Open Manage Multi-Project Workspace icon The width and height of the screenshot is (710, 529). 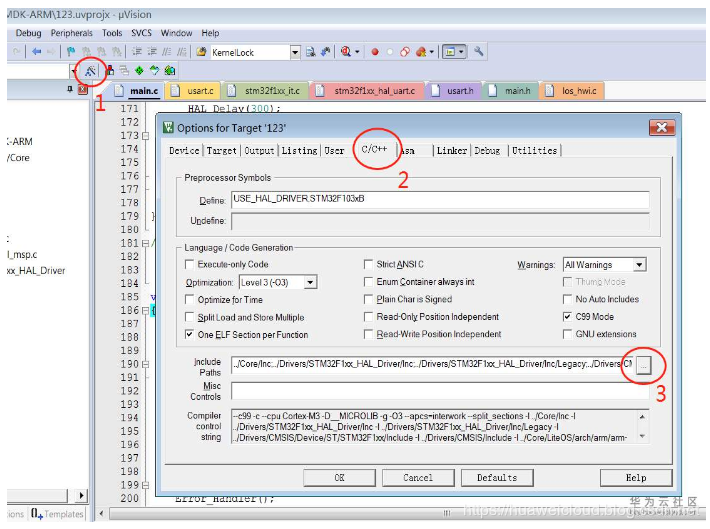coord(124,70)
